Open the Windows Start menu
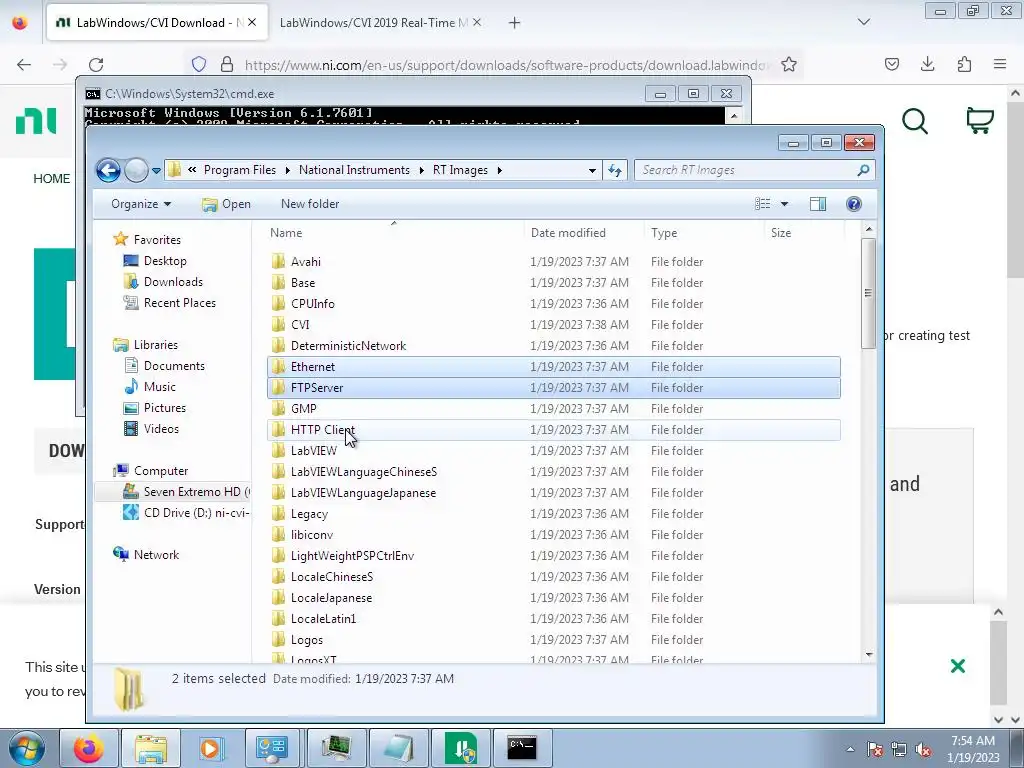The image size is (1024, 768). 26,748
